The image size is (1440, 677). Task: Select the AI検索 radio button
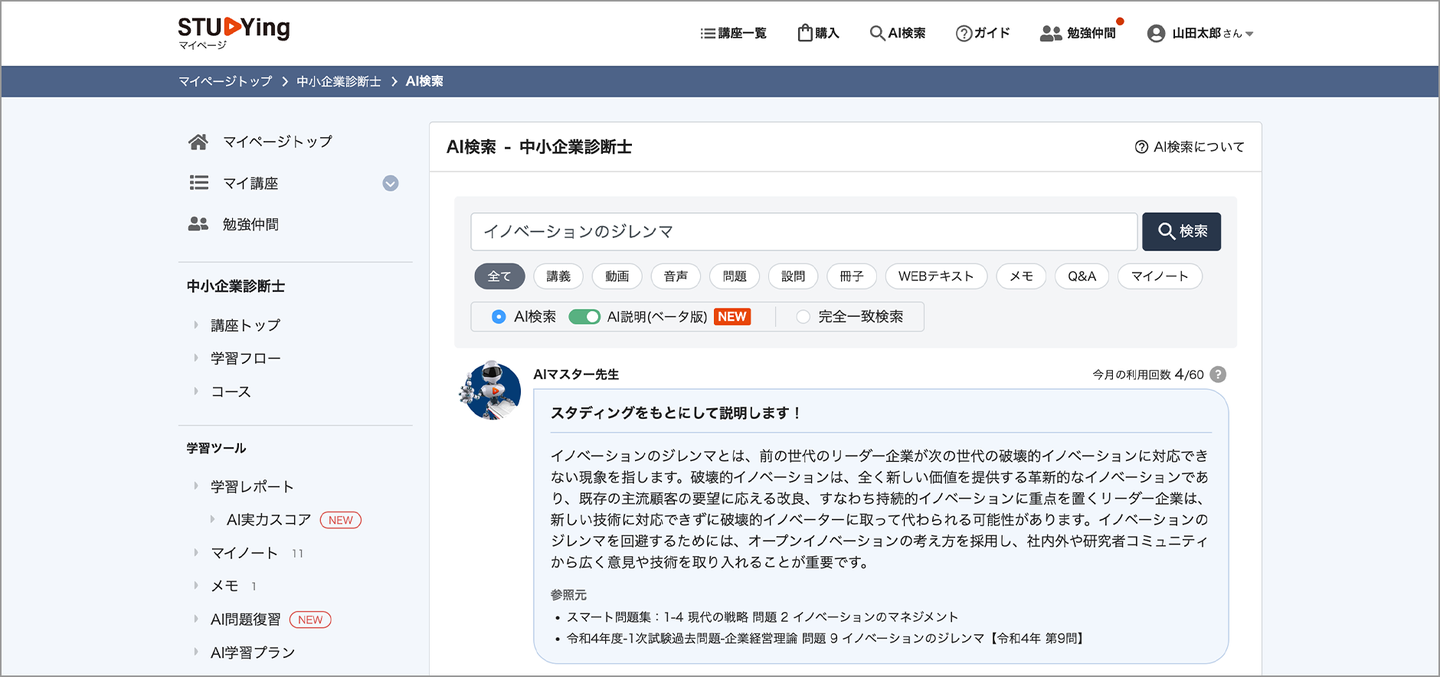coord(498,316)
